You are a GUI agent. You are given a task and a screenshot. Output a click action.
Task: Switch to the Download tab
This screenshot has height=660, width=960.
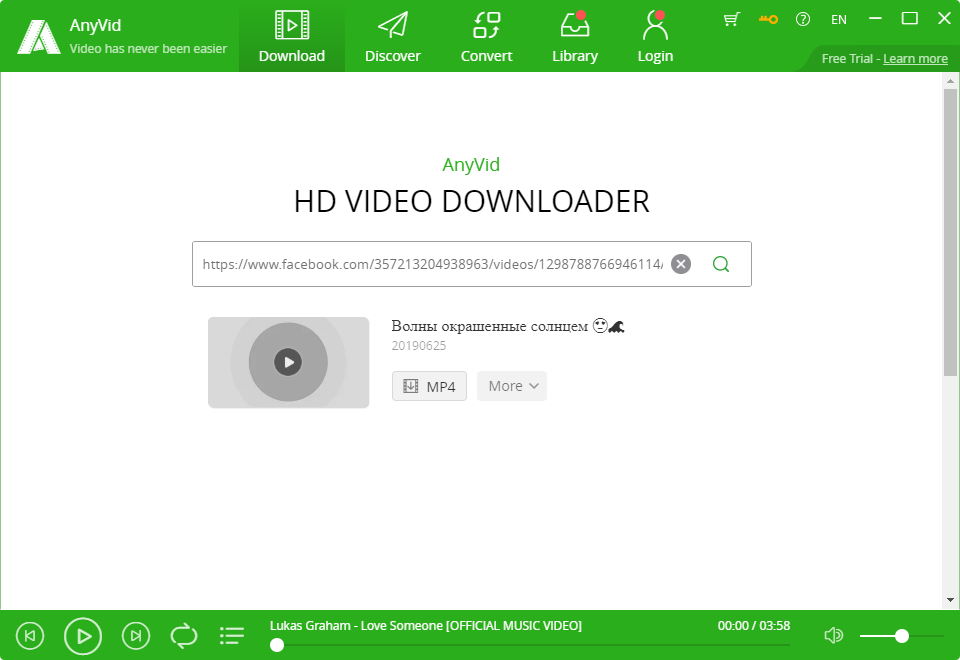tap(291, 36)
